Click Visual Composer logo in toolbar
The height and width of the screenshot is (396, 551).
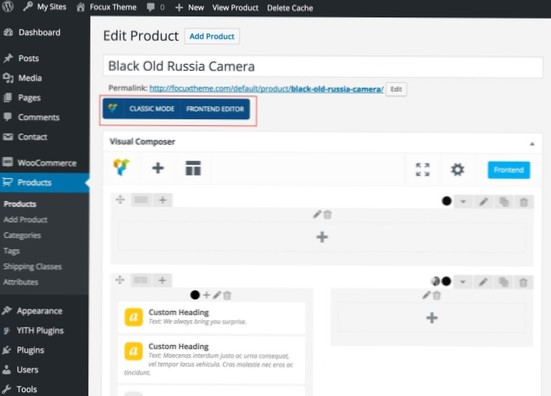(x=122, y=168)
